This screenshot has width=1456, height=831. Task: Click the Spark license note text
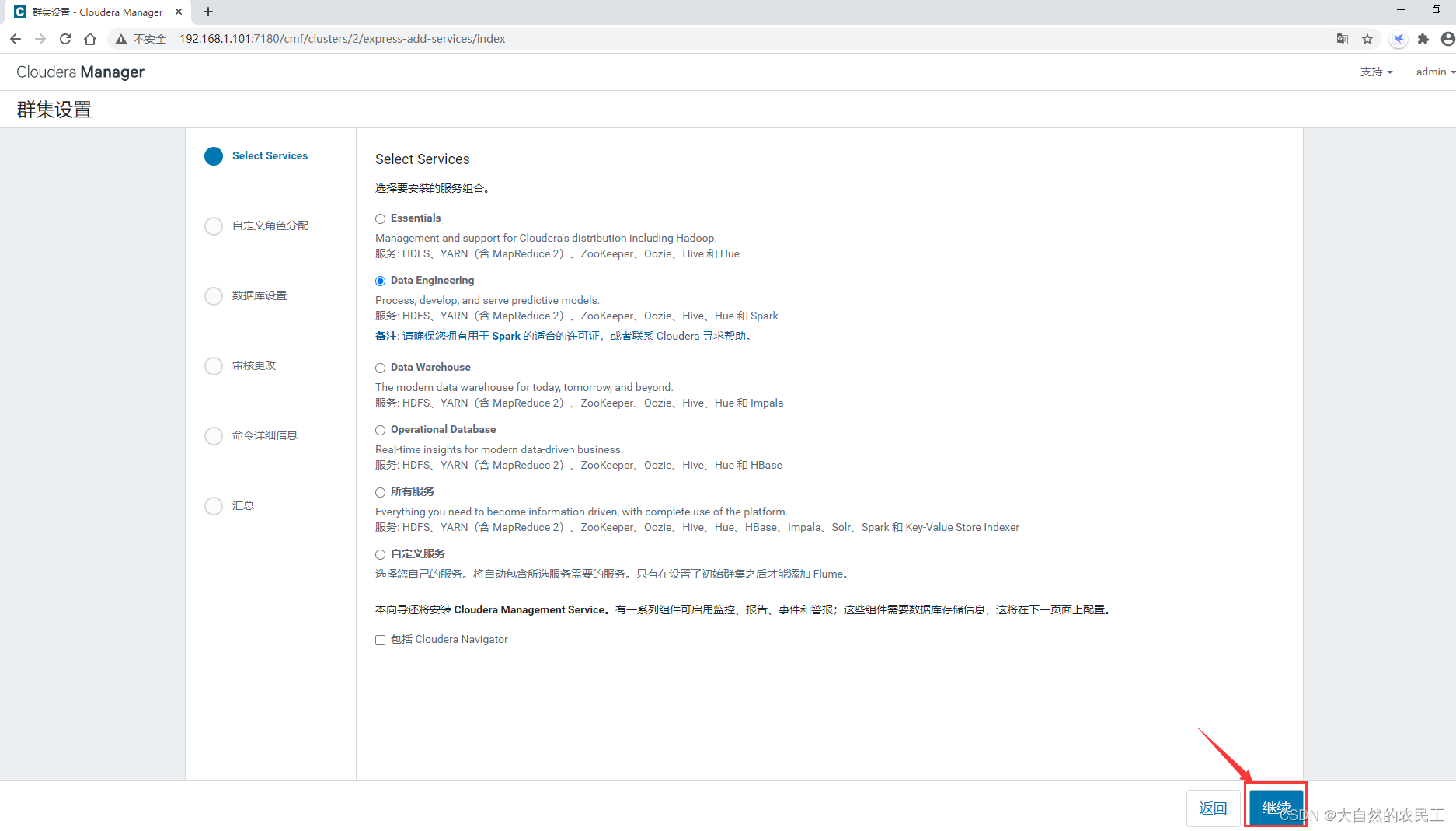[565, 336]
